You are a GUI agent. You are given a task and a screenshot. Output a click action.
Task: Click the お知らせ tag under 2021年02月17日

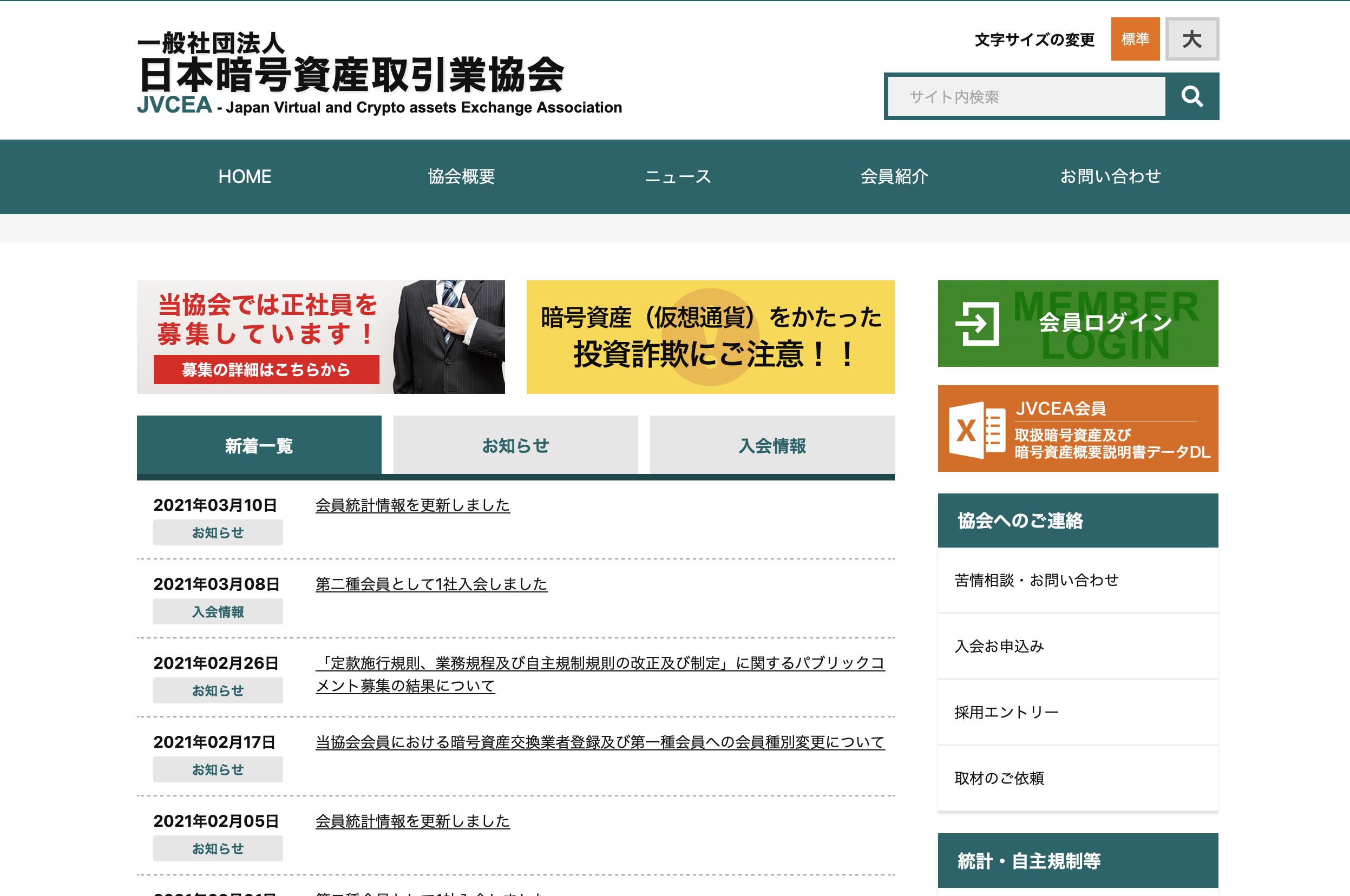(x=218, y=770)
